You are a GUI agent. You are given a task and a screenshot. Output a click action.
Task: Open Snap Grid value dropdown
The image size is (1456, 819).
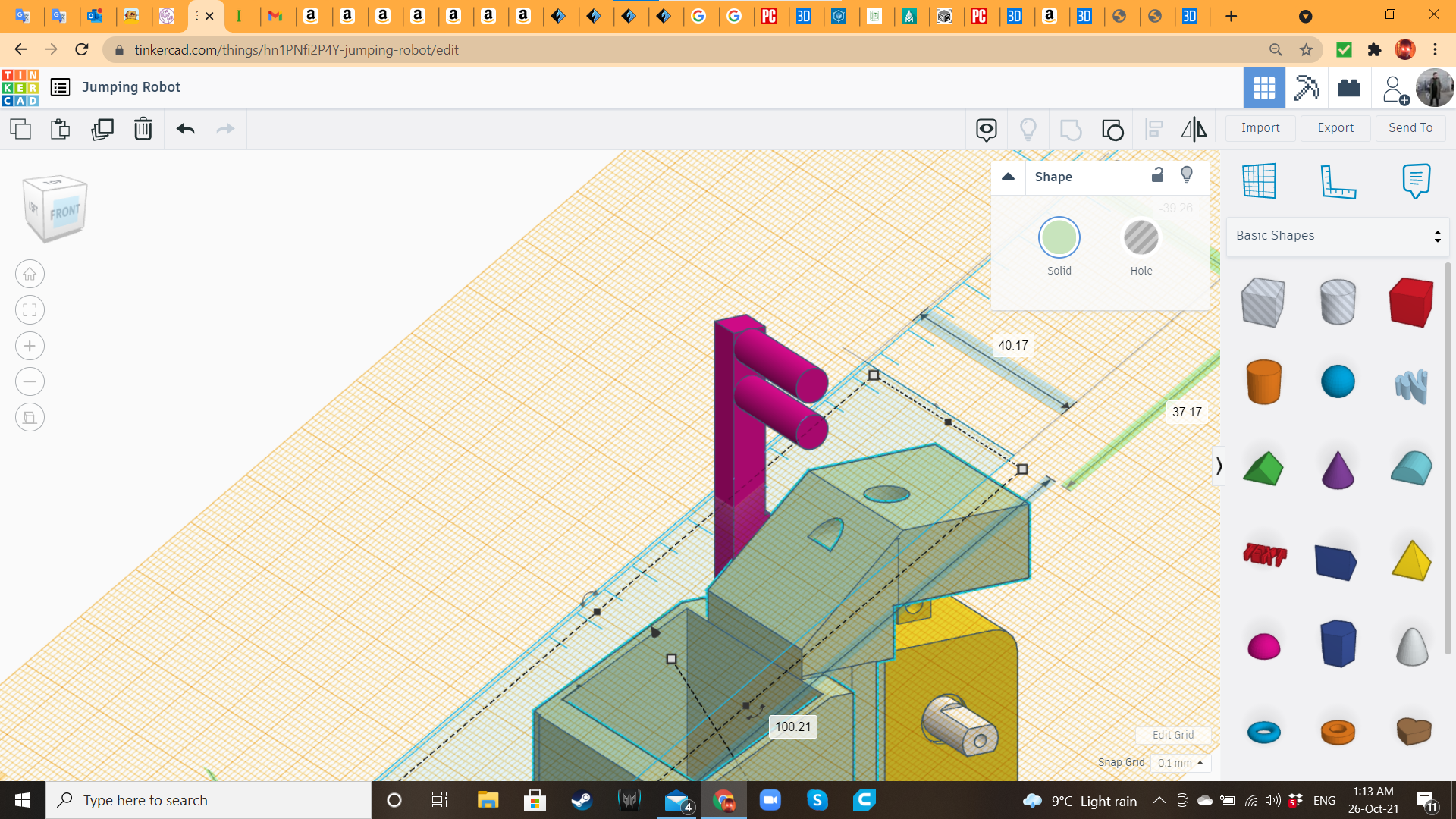coord(1180,763)
